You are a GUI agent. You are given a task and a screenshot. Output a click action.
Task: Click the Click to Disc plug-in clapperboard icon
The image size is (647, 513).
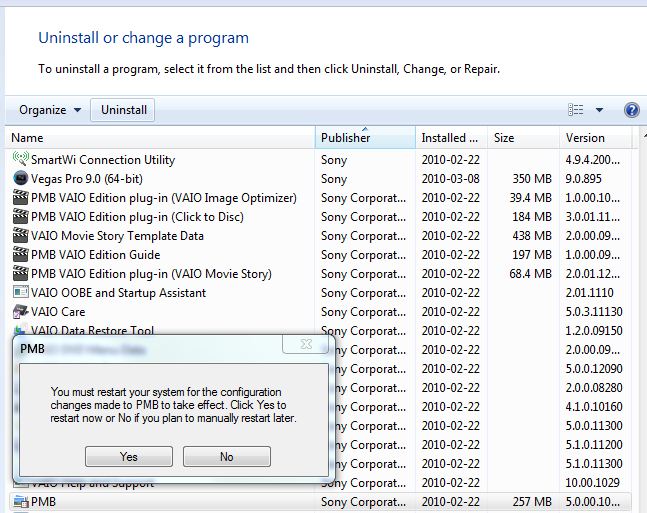coord(20,216)
